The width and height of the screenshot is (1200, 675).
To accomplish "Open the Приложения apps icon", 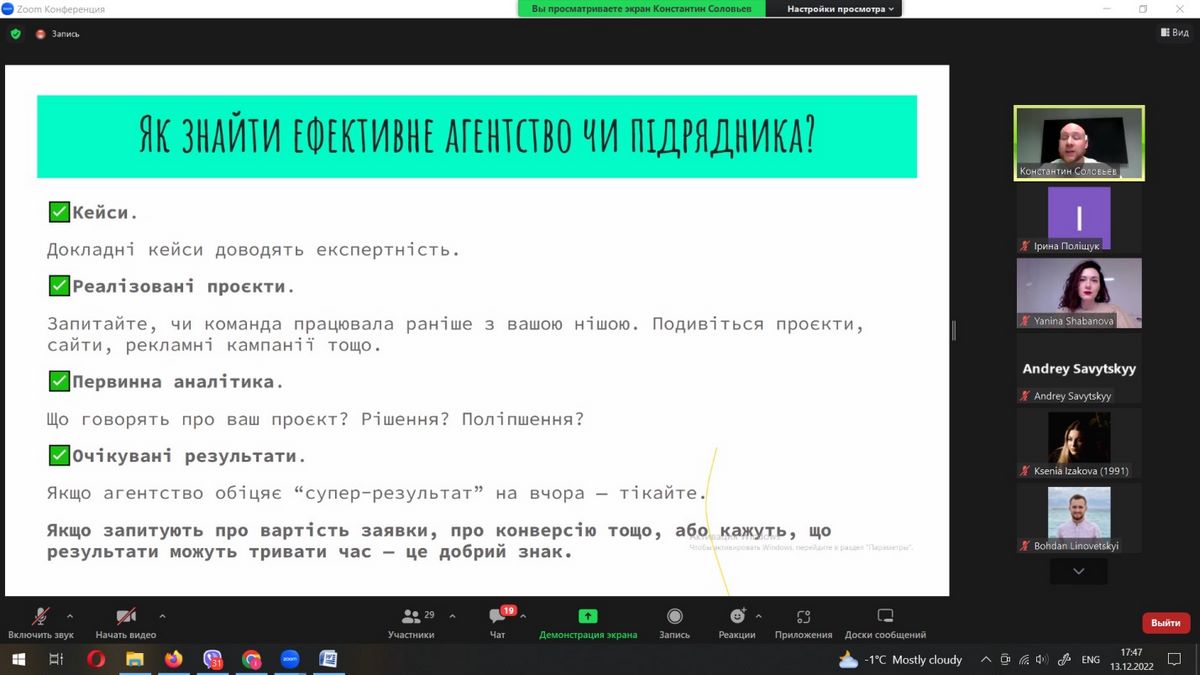I will coord(803,617).
